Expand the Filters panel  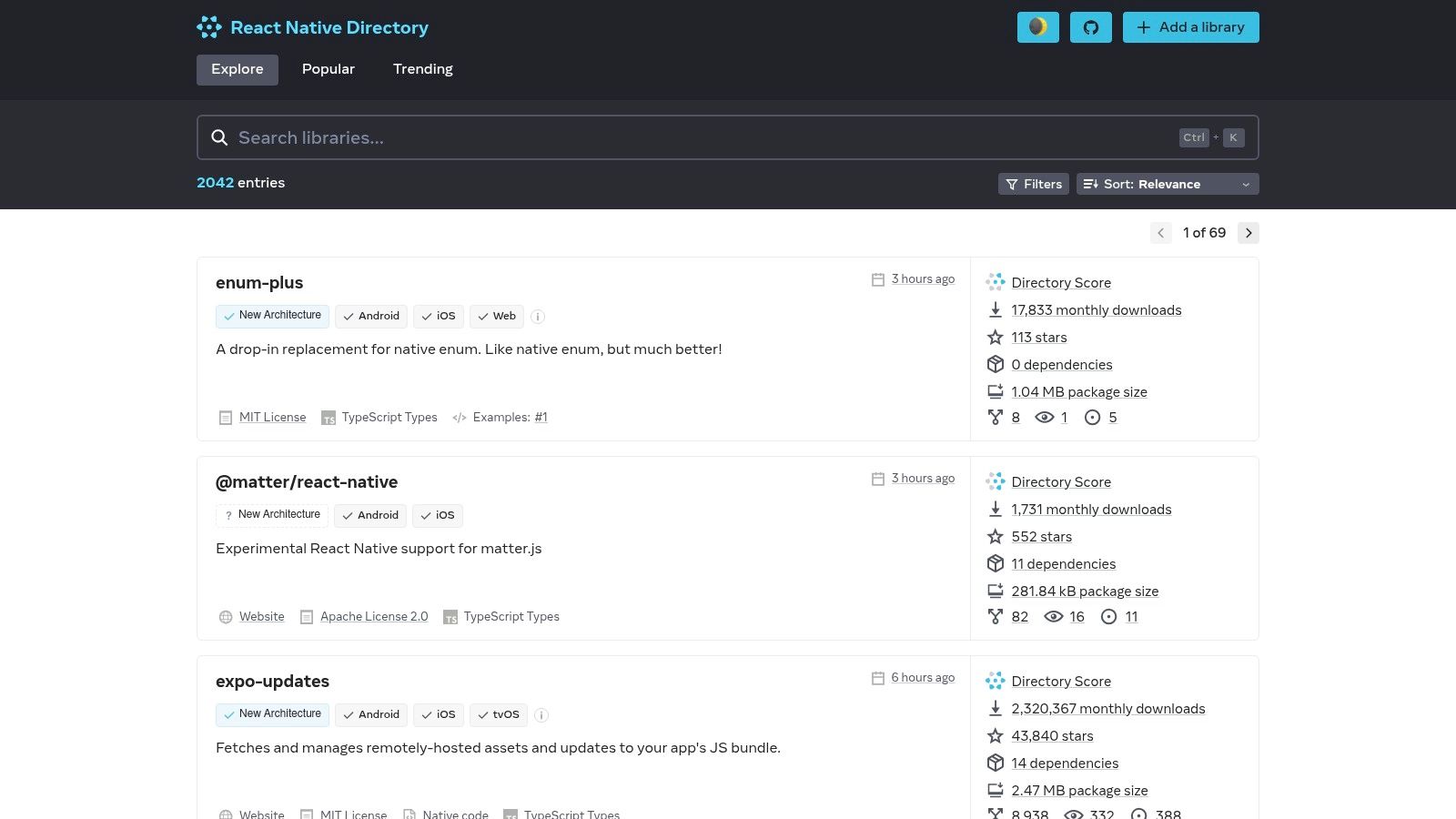1033,184
